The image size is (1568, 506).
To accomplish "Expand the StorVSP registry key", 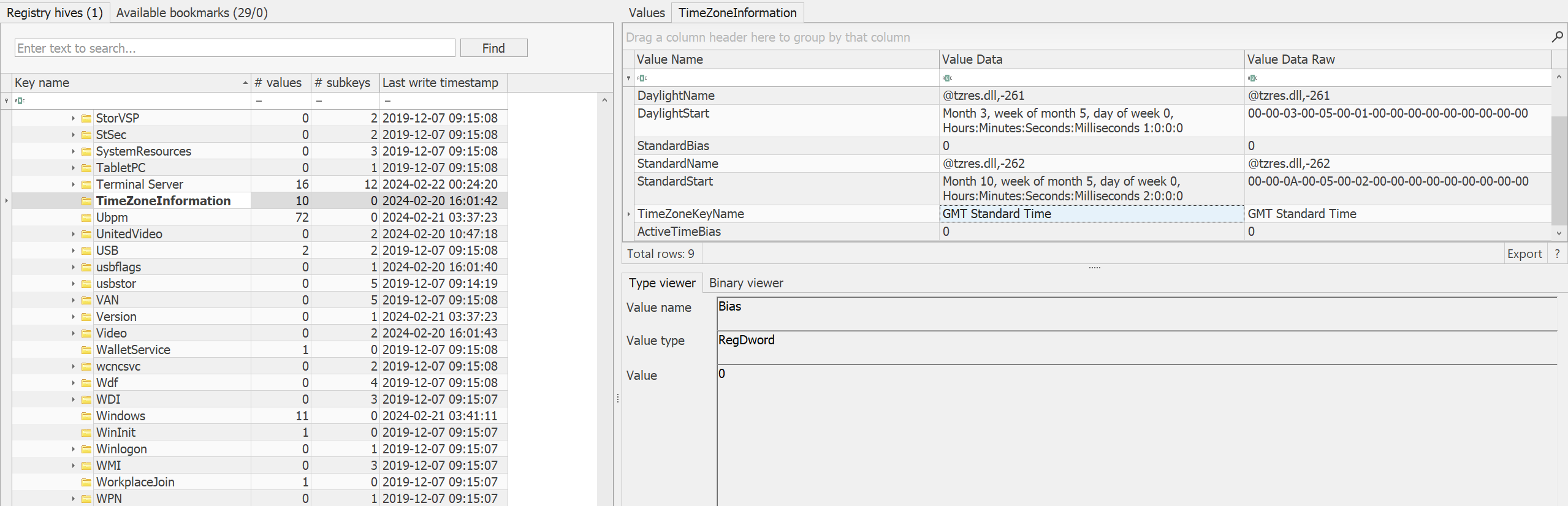I will (x=73, y=118).
